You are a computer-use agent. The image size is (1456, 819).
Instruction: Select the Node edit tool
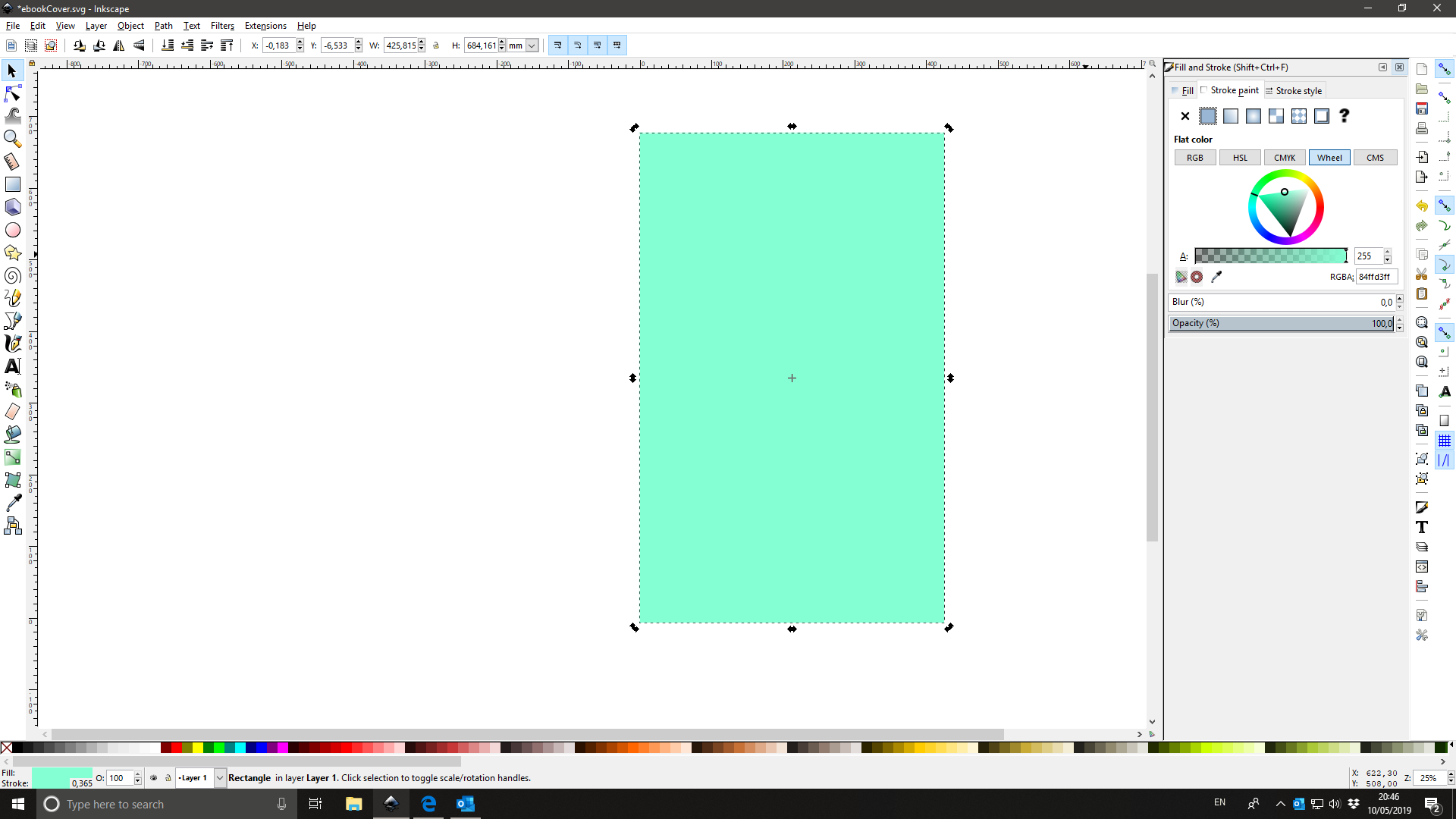tap(12, 93)
